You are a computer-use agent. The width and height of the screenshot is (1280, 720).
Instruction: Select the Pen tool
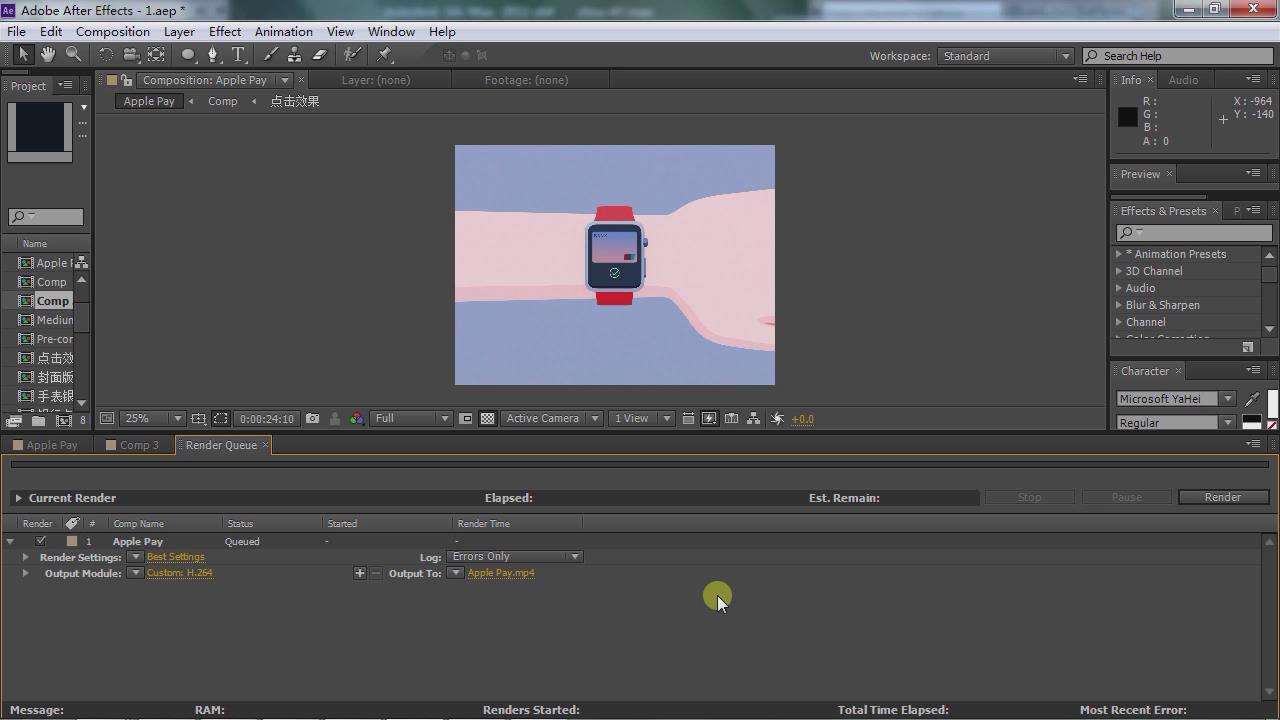[212, 55]
